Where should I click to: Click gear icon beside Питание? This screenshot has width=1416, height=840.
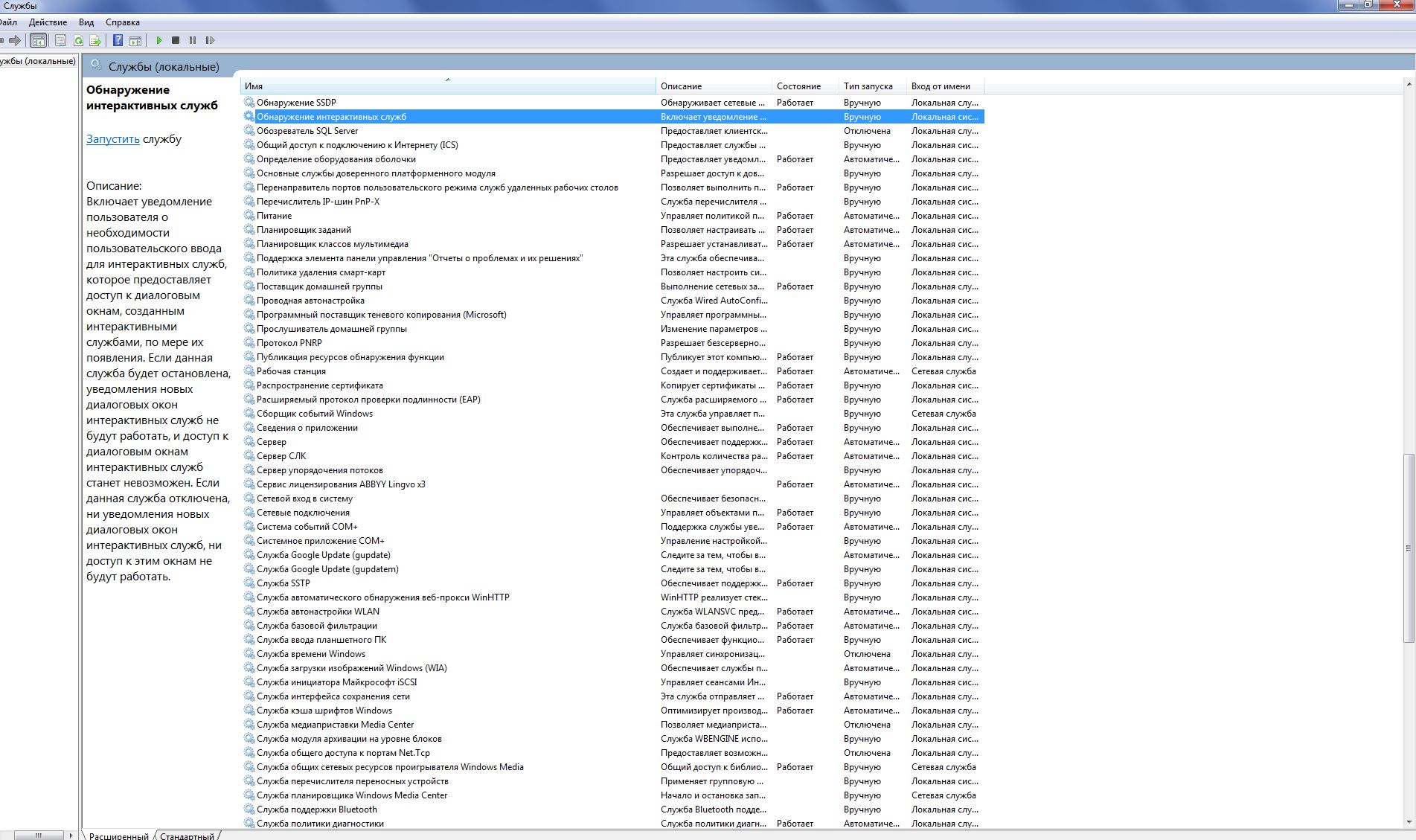click(249, 215)
